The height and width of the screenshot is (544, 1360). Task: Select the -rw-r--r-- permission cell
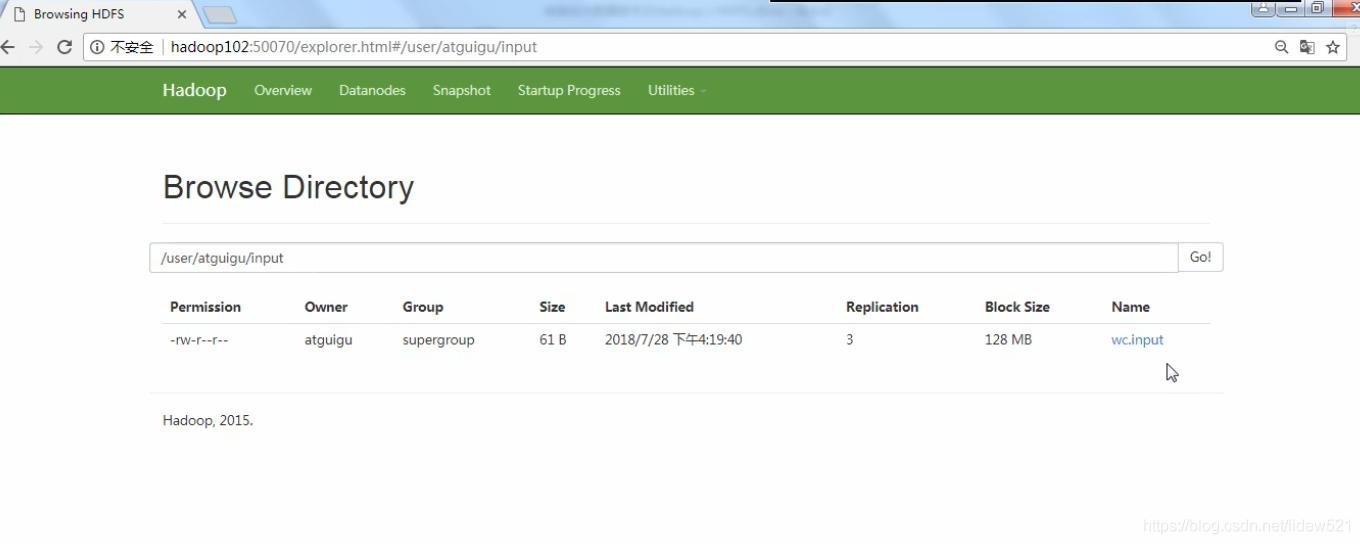click(199, 340)
